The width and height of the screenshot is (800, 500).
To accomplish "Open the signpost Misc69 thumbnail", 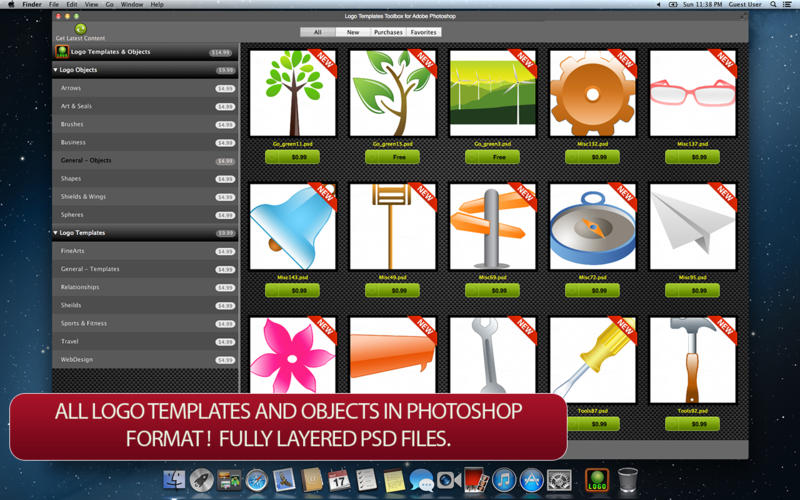I will 492,227.
